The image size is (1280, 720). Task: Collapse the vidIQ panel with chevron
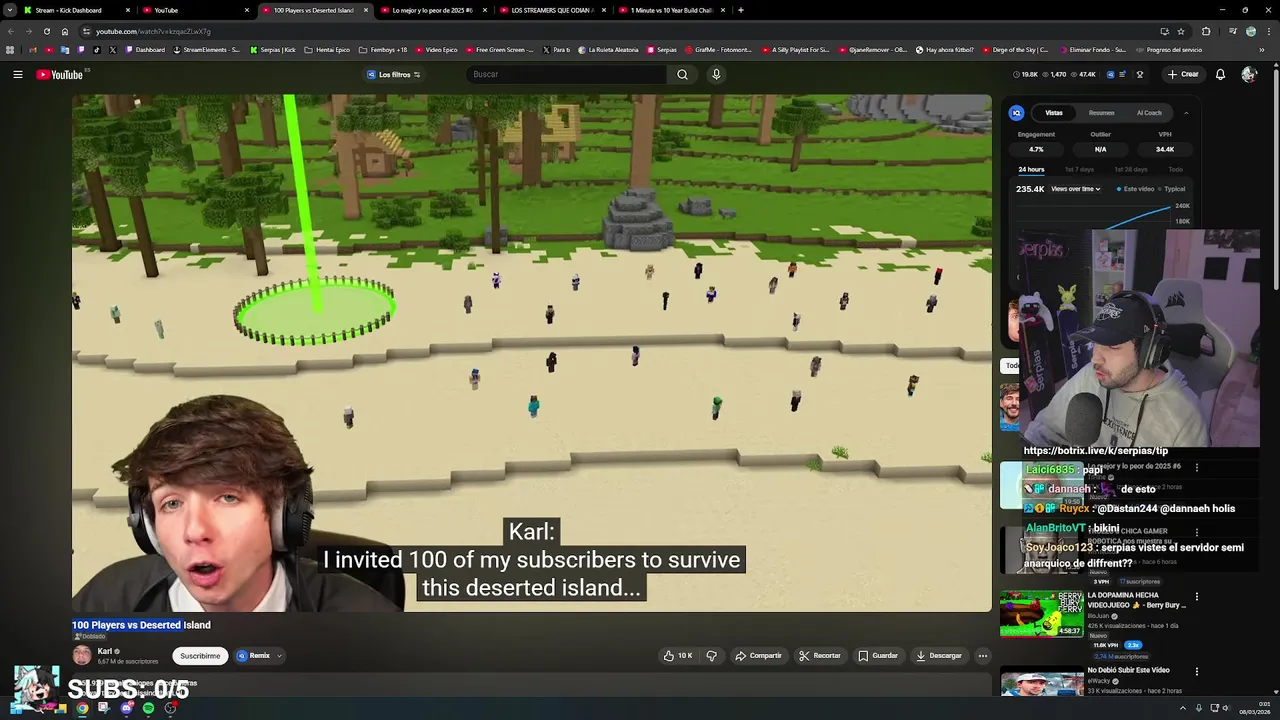pyautogui.click(x=1186, y=113)
